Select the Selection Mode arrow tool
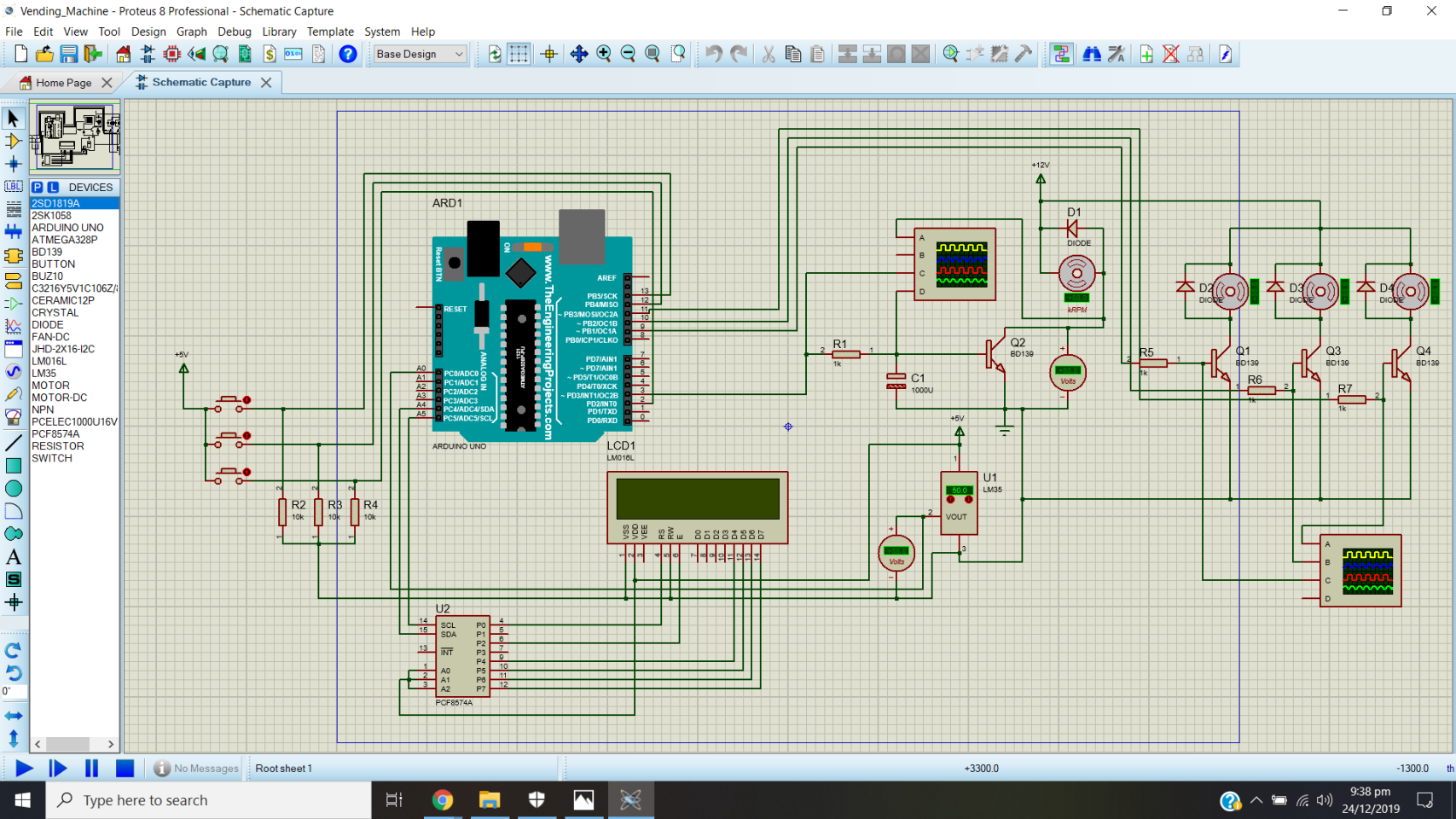 point(14,118)
